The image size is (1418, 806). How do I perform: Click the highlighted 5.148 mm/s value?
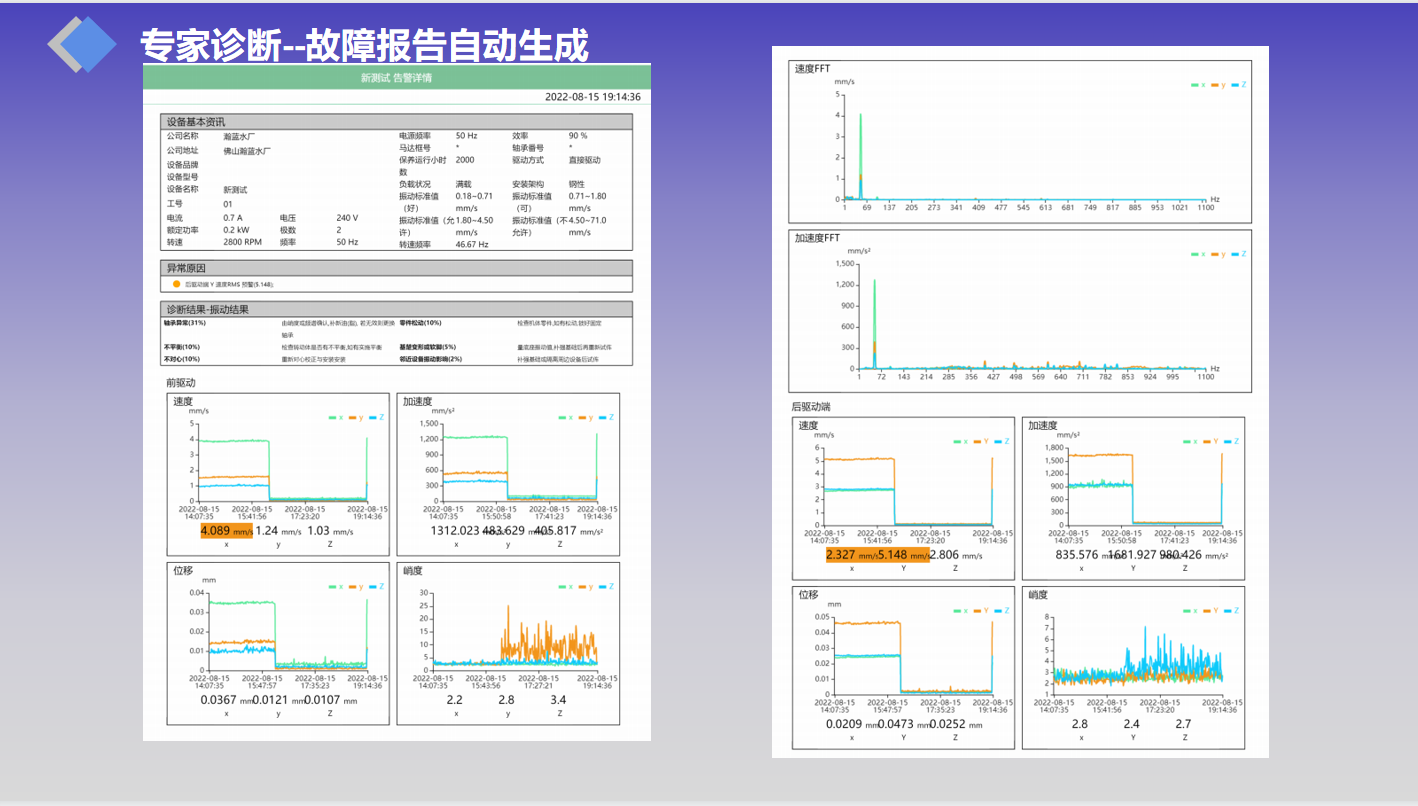click(x=903, y=555)
